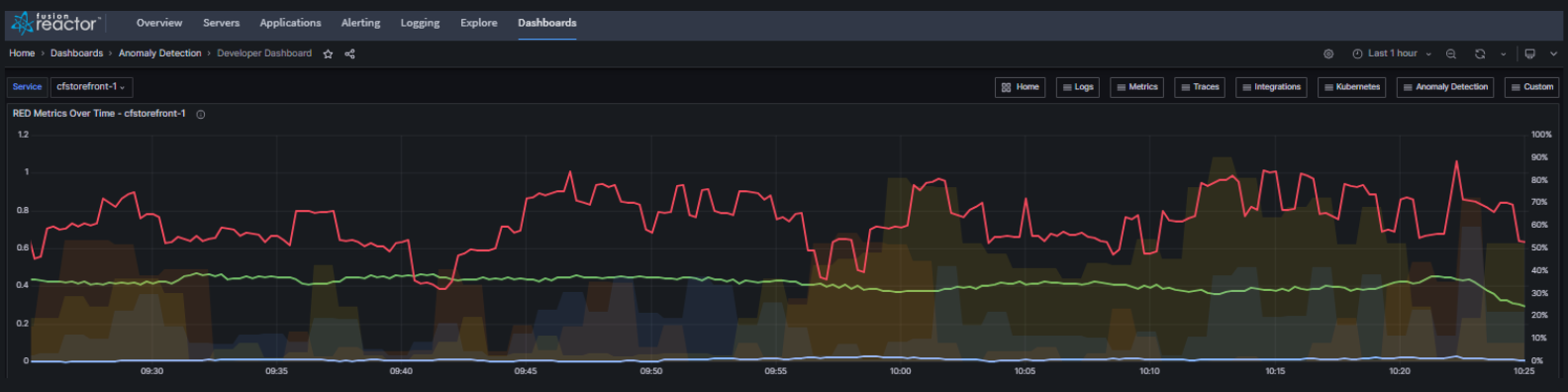Click the 10:00 time axis label
1568x392 pixels.
tap(900, 371)
